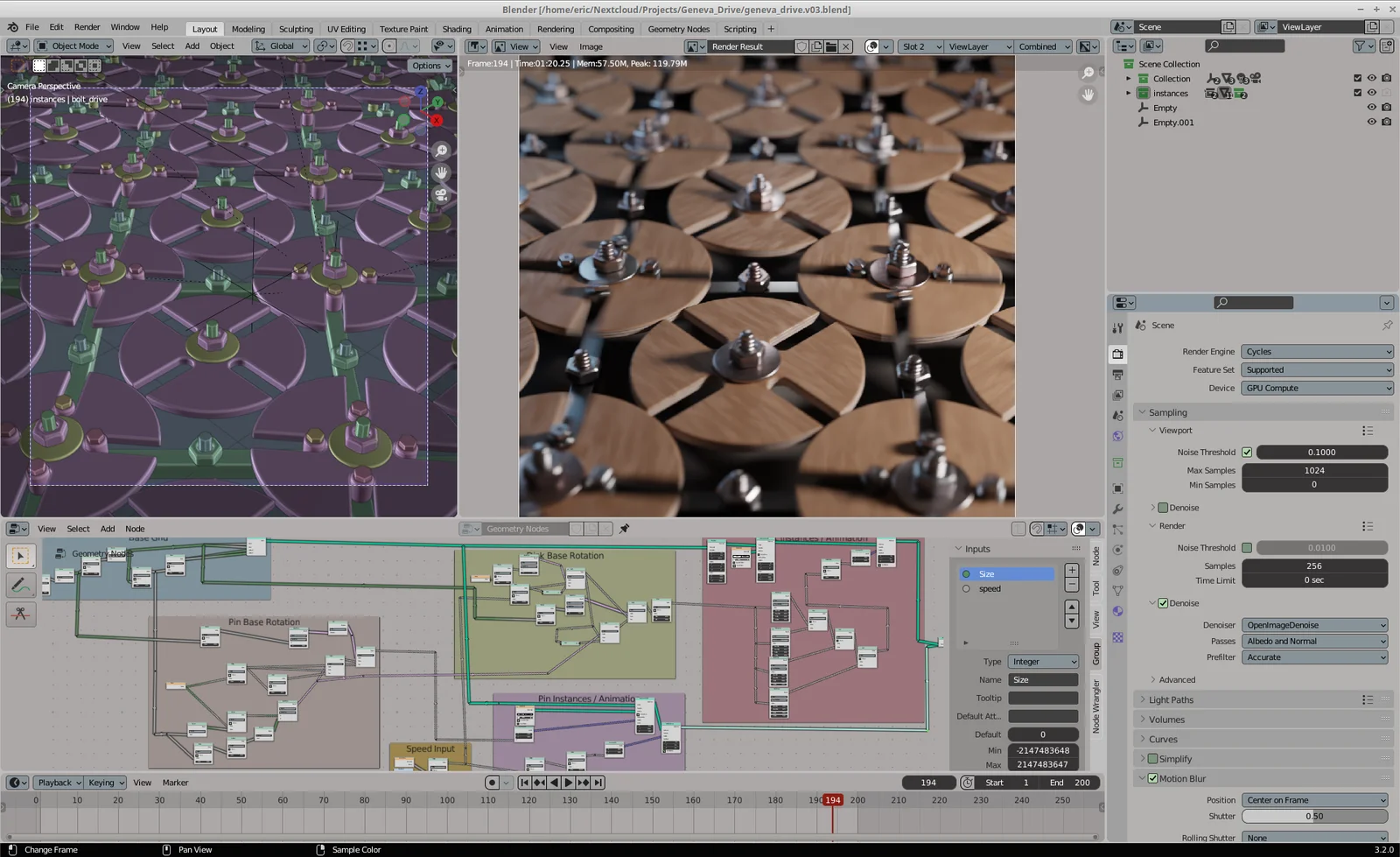This screenshot has width=1400, height=857.
Task: Open the Output Properties tab
Action: click(1117, 374)
